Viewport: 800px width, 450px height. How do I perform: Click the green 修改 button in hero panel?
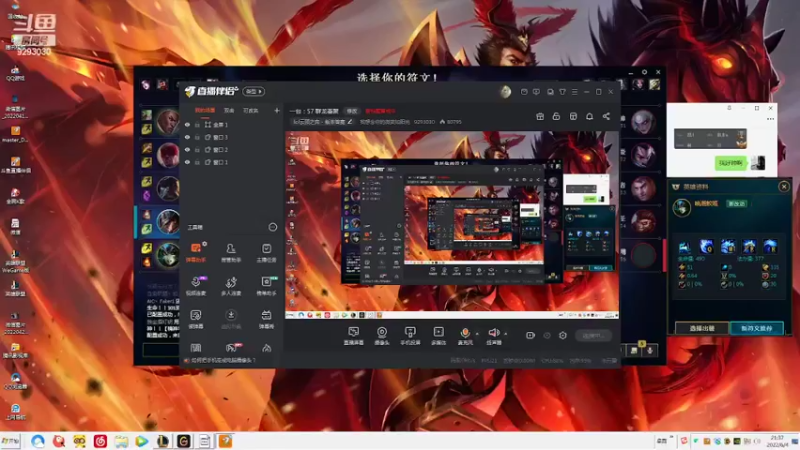(736, 204)
